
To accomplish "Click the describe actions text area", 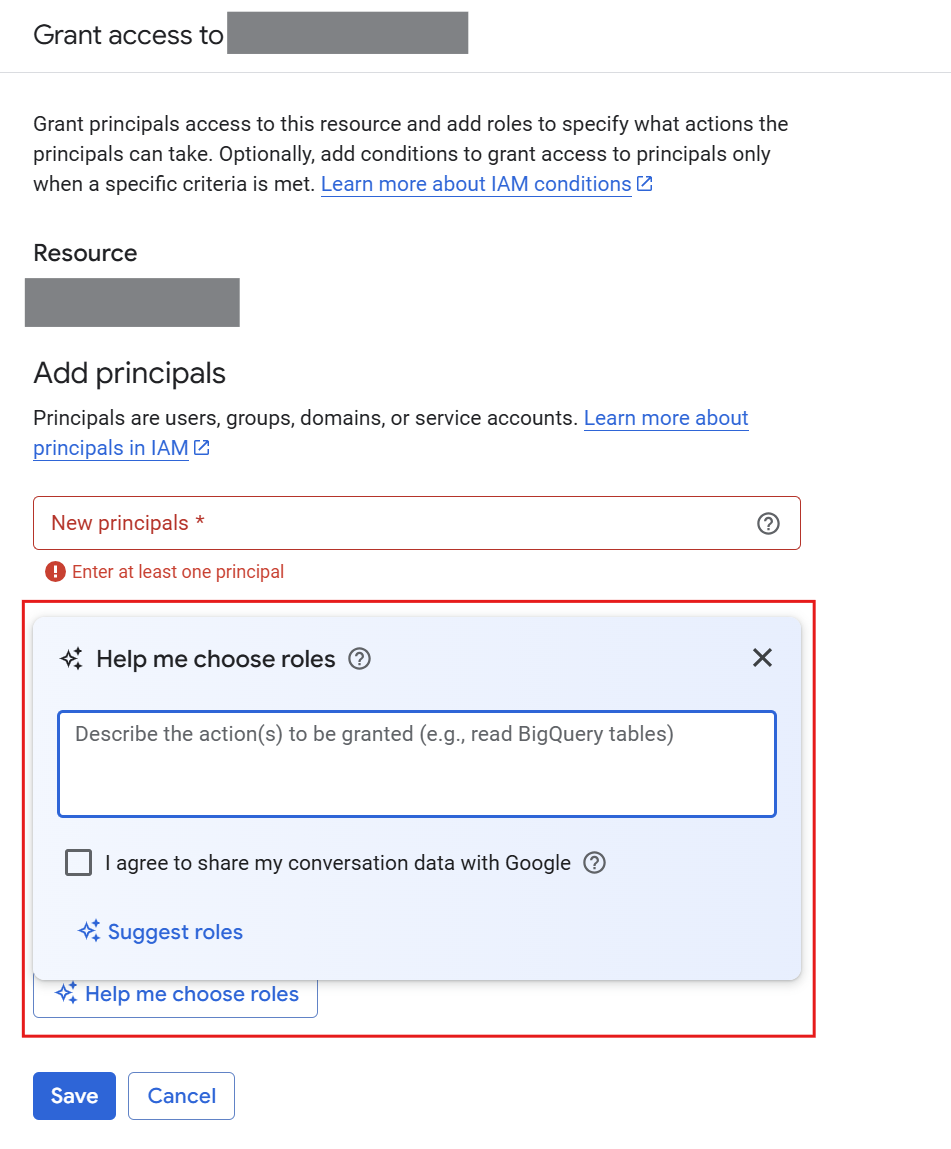I will (416, 764).
